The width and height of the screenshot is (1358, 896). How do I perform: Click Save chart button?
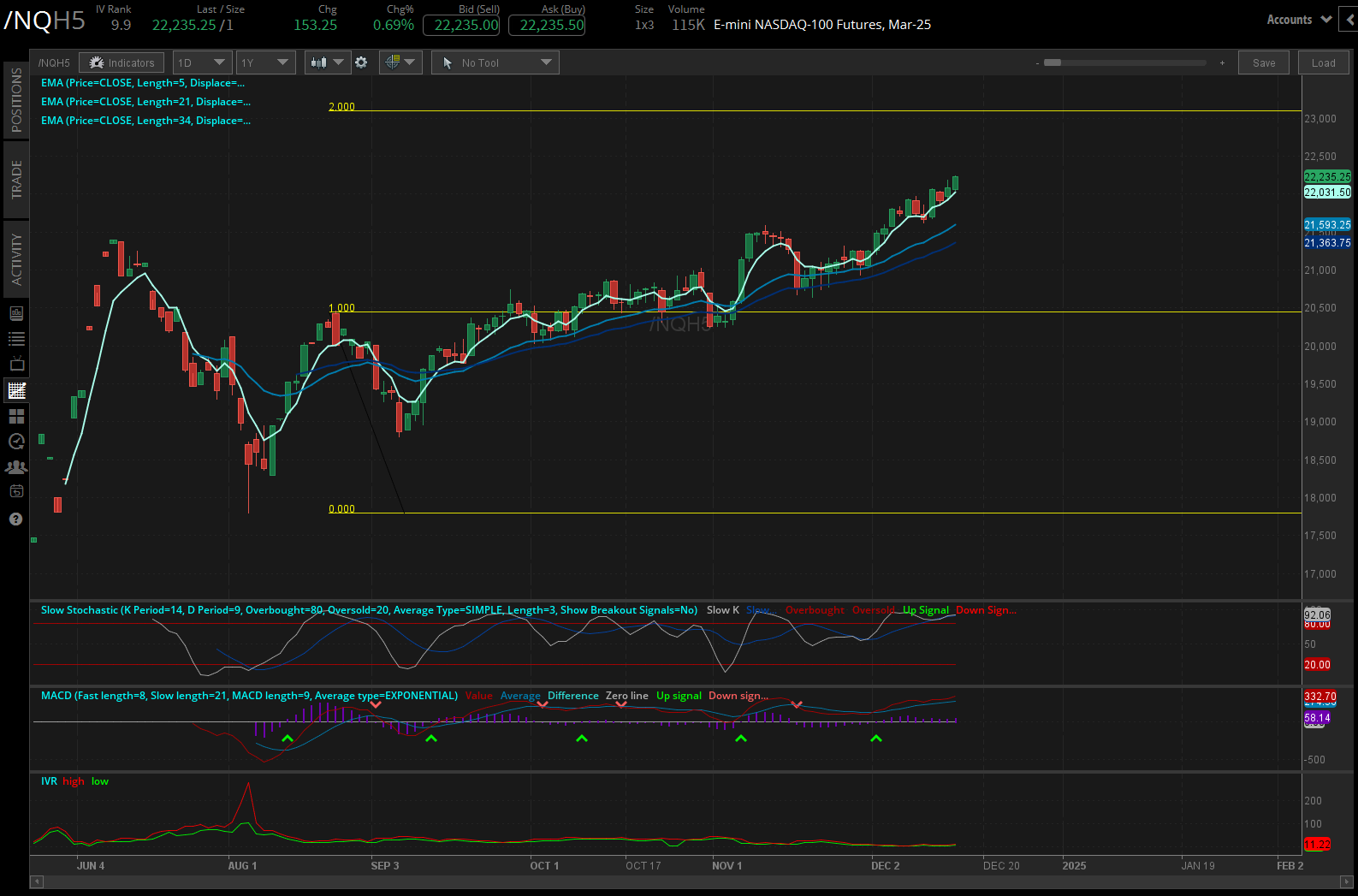[x=1264, y=62]
